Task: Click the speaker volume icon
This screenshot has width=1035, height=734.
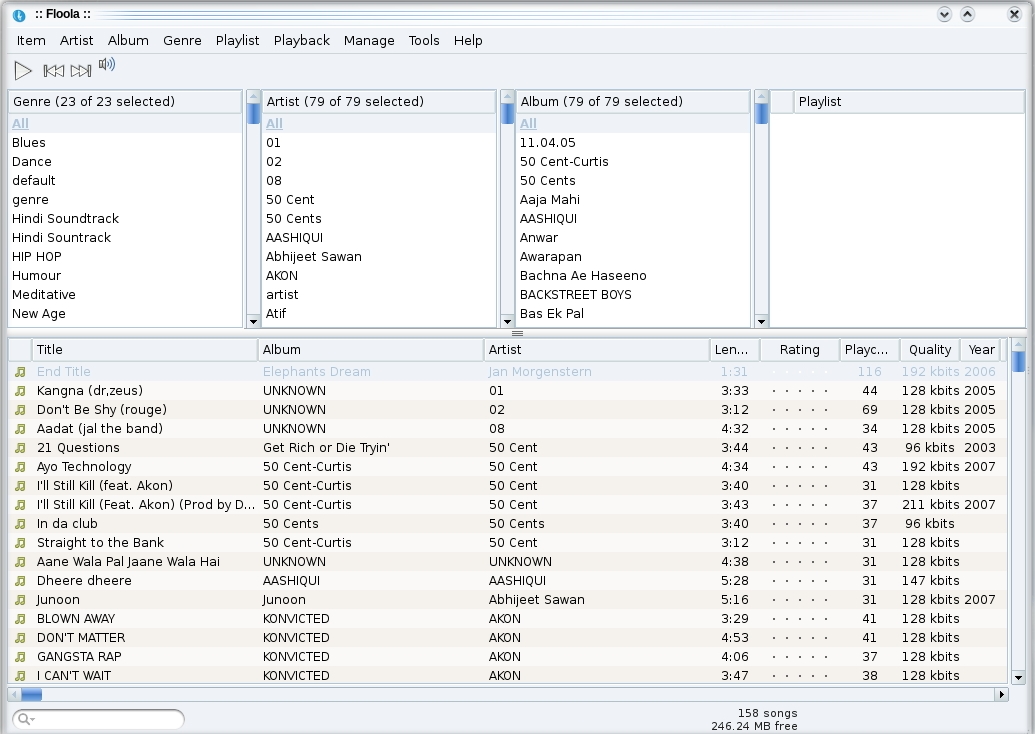Action: [107, 66]
